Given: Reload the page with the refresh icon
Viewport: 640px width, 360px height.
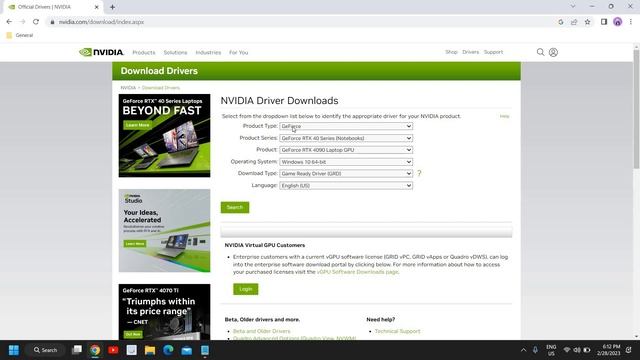Looking at the screenshot, I should [x=36, y=22].
